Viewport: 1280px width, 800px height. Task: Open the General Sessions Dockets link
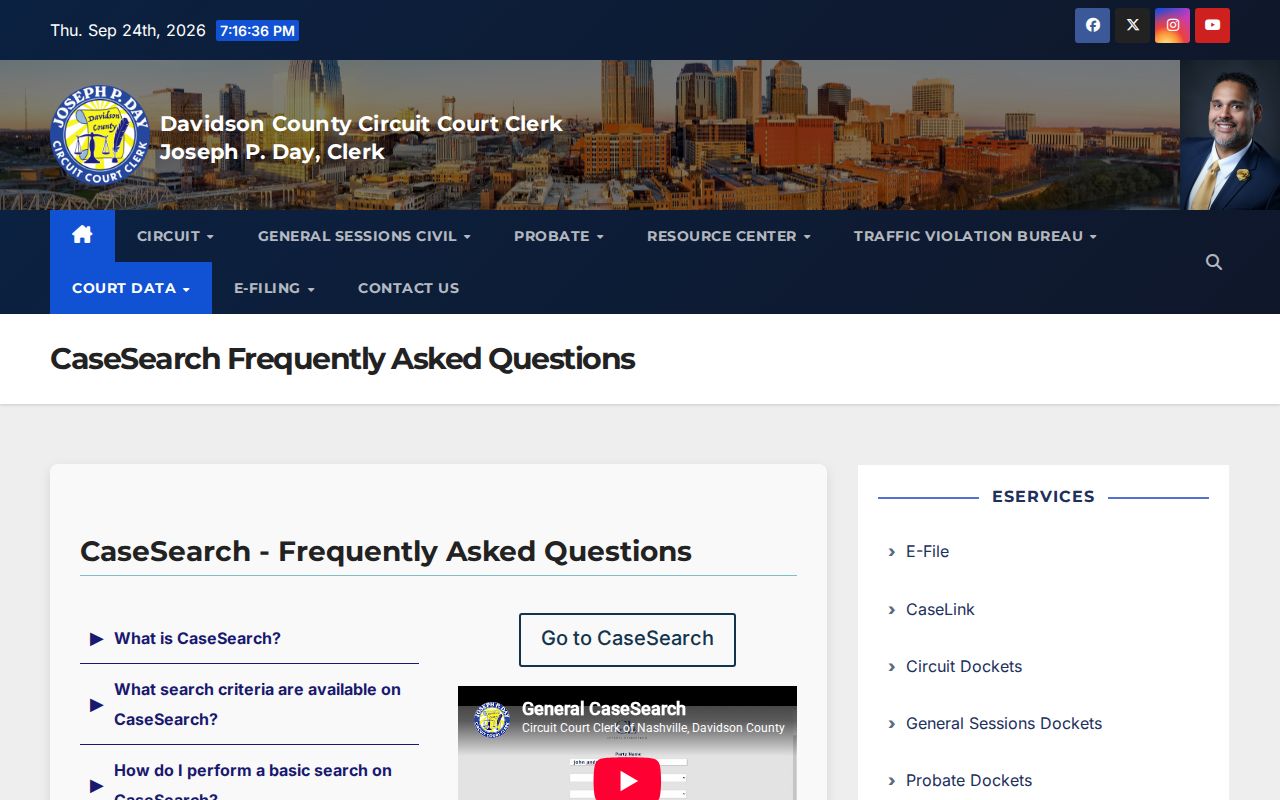(1004, 723)
